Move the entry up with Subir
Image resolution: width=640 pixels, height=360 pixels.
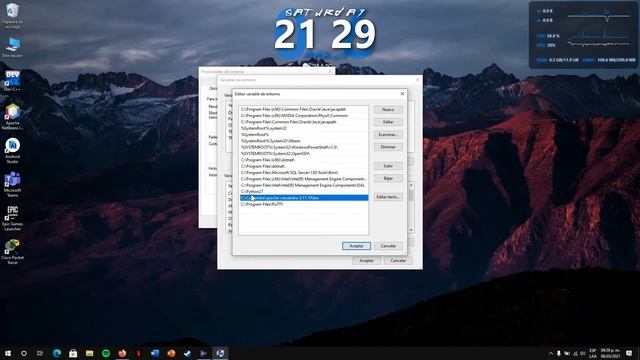tap(388, 166)
